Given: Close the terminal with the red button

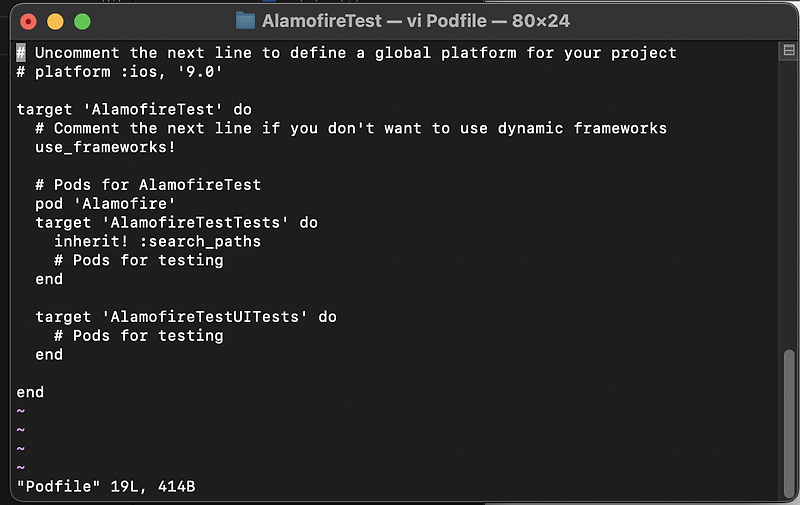Looking at the screenshot, I should (x=28, y=22).
